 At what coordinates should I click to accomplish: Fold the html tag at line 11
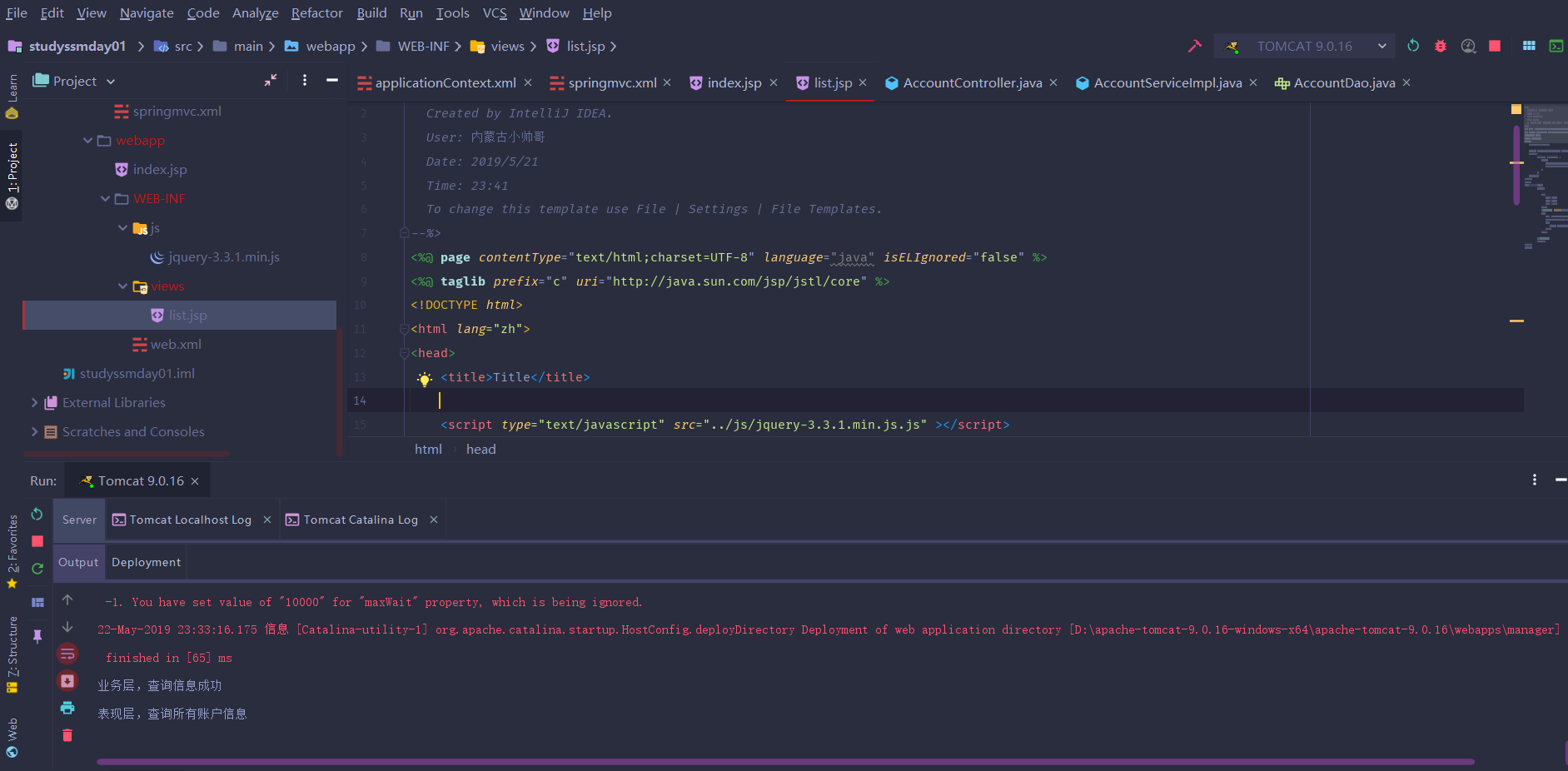[405, 329]
